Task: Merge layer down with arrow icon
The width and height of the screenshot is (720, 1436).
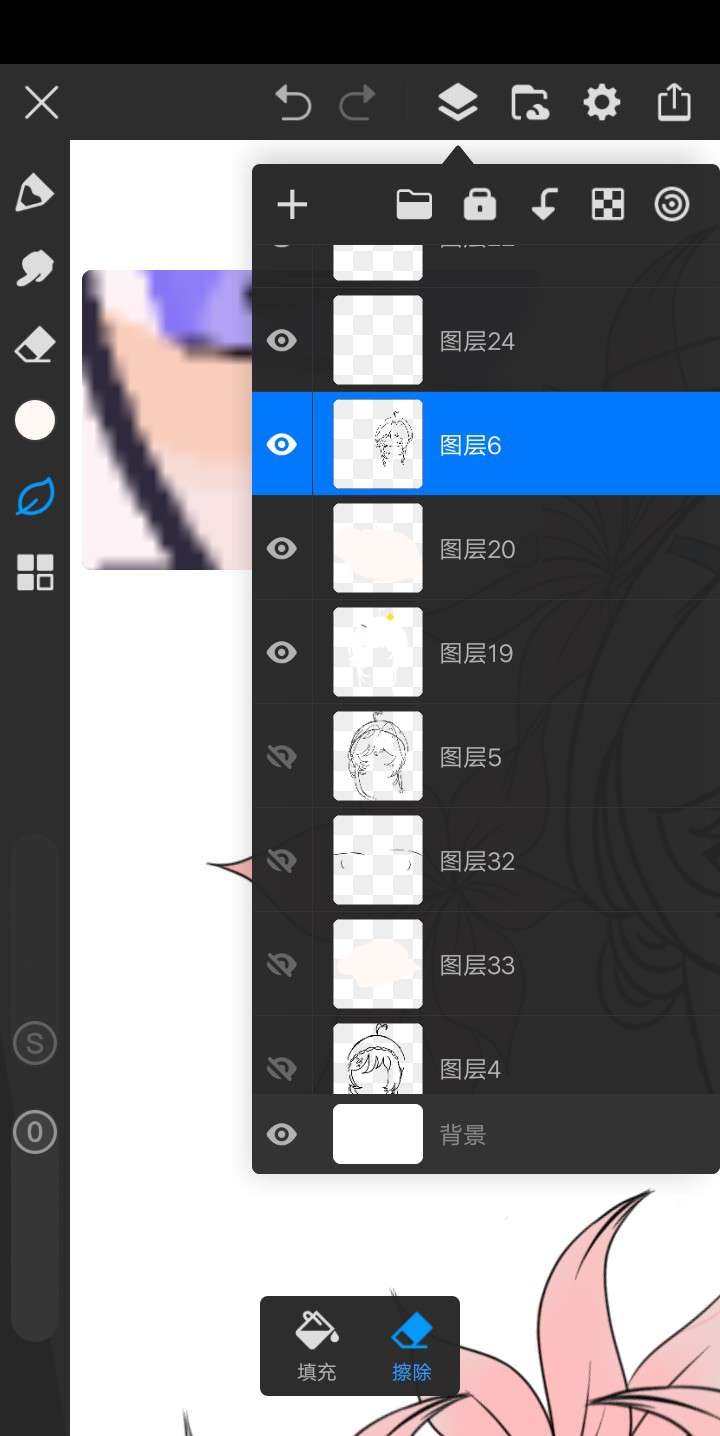Action: click(543, 205)
